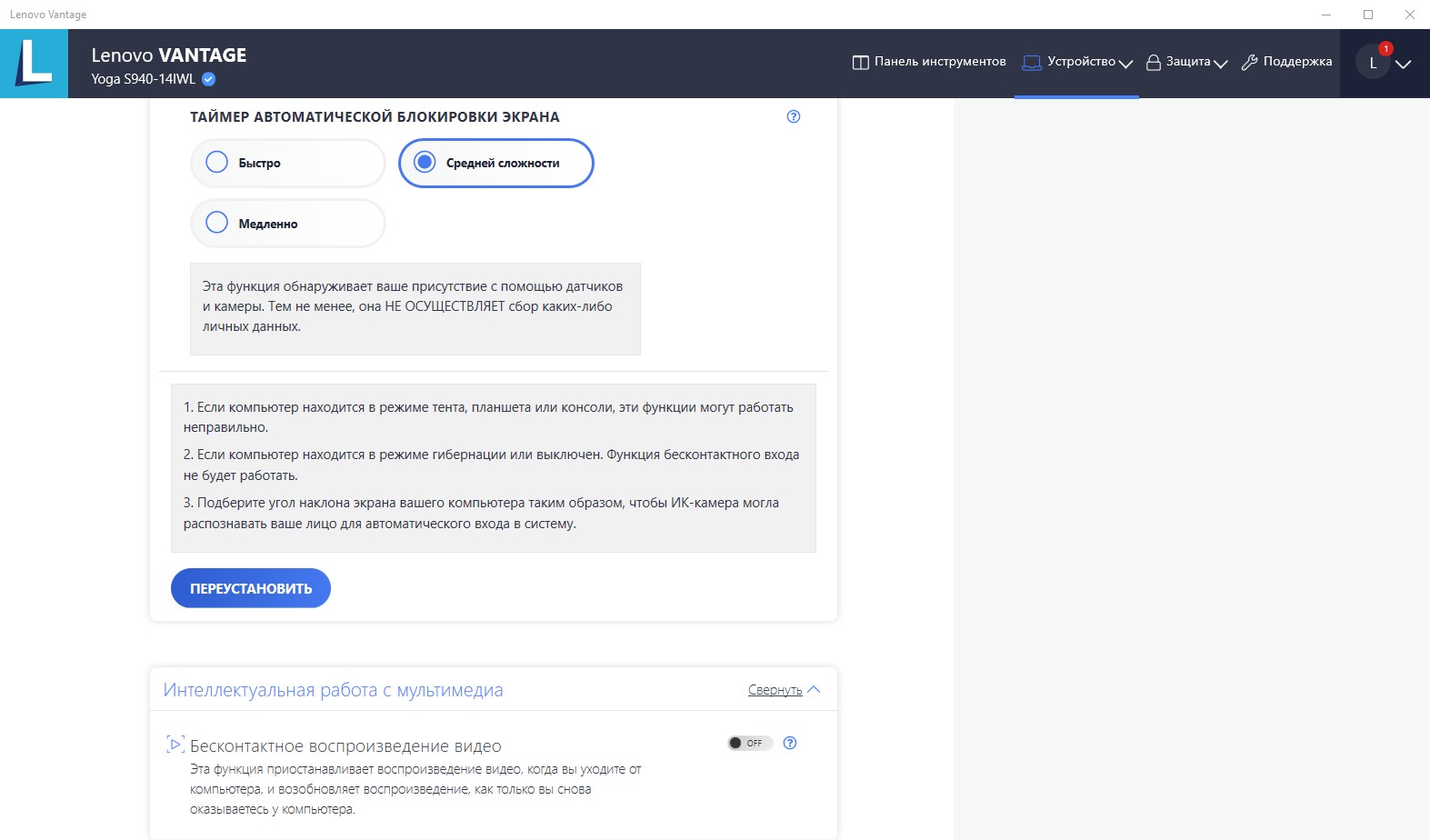Click the contactless video playback play icon

point(175,745)
